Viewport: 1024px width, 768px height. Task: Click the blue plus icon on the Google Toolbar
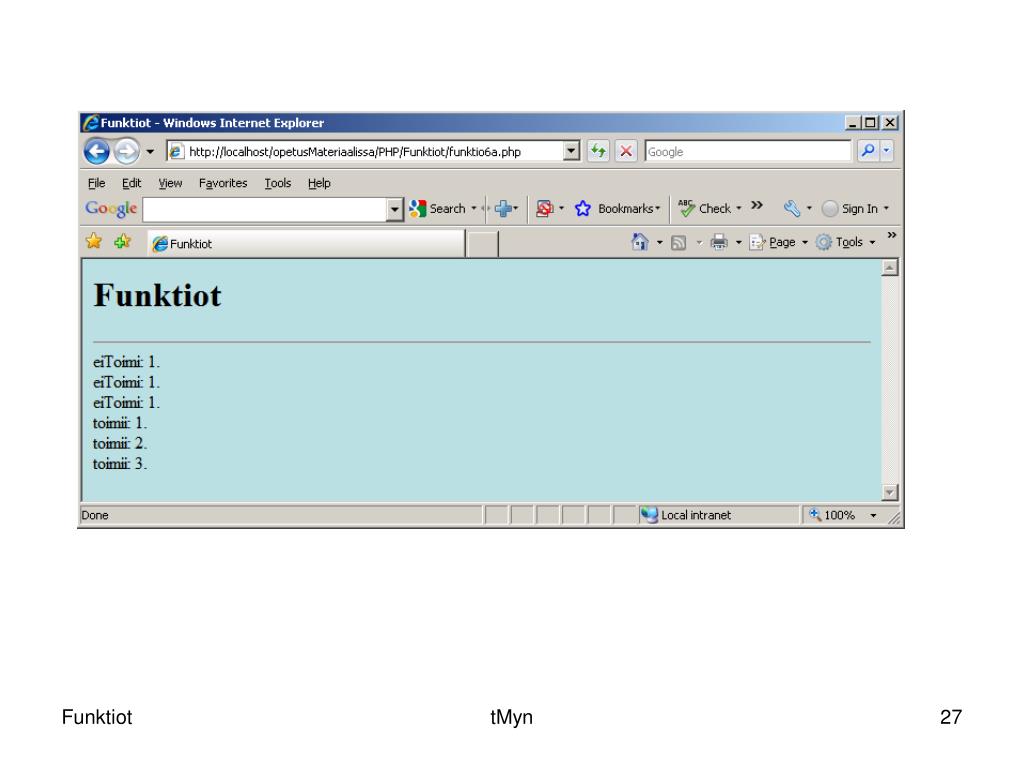pyautogui.click(x=503, y=209)
